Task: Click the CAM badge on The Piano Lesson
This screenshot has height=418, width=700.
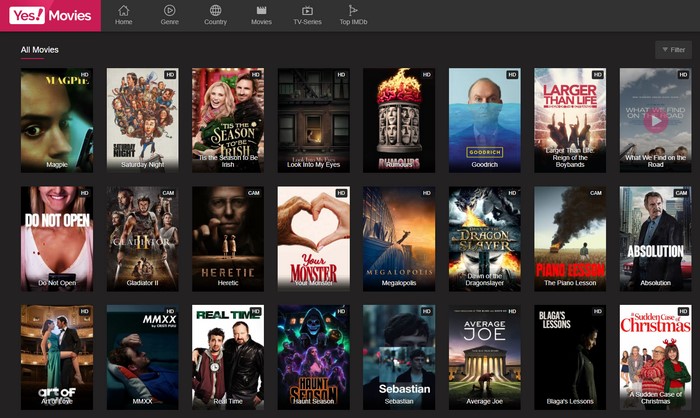Action: [596, 193]
